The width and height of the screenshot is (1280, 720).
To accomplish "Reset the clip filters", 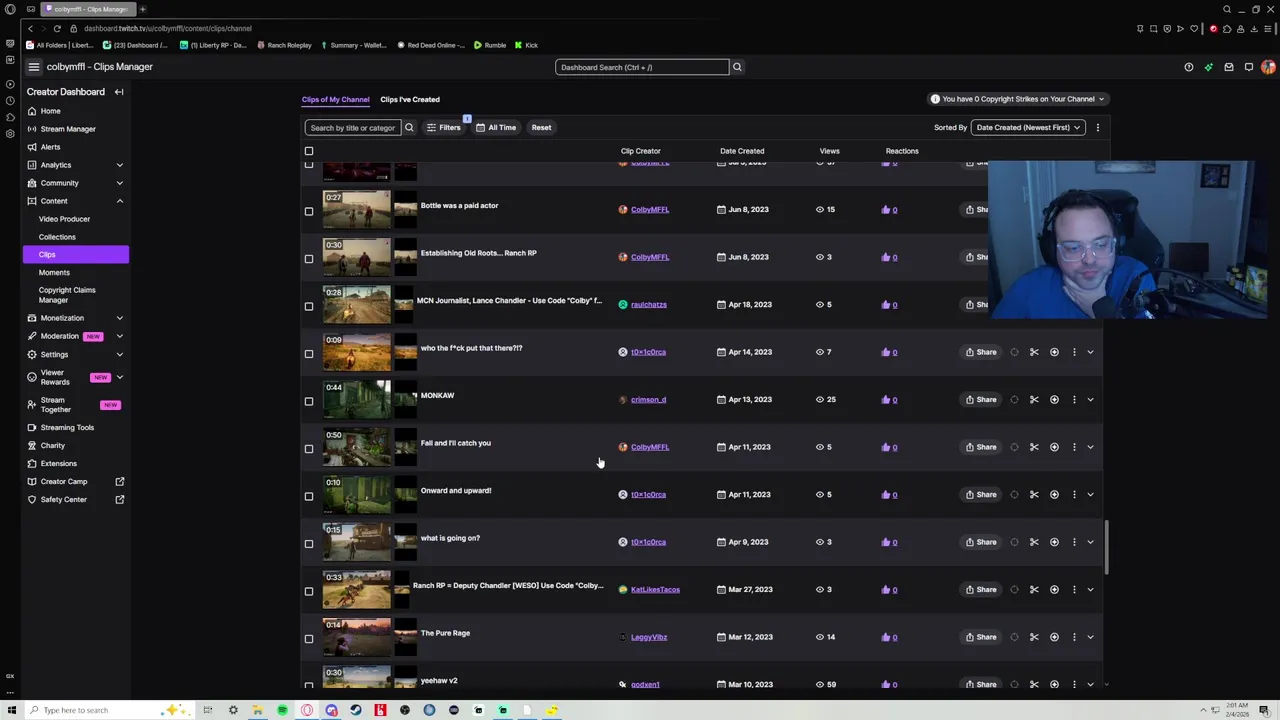I will [x=541, y=127].
